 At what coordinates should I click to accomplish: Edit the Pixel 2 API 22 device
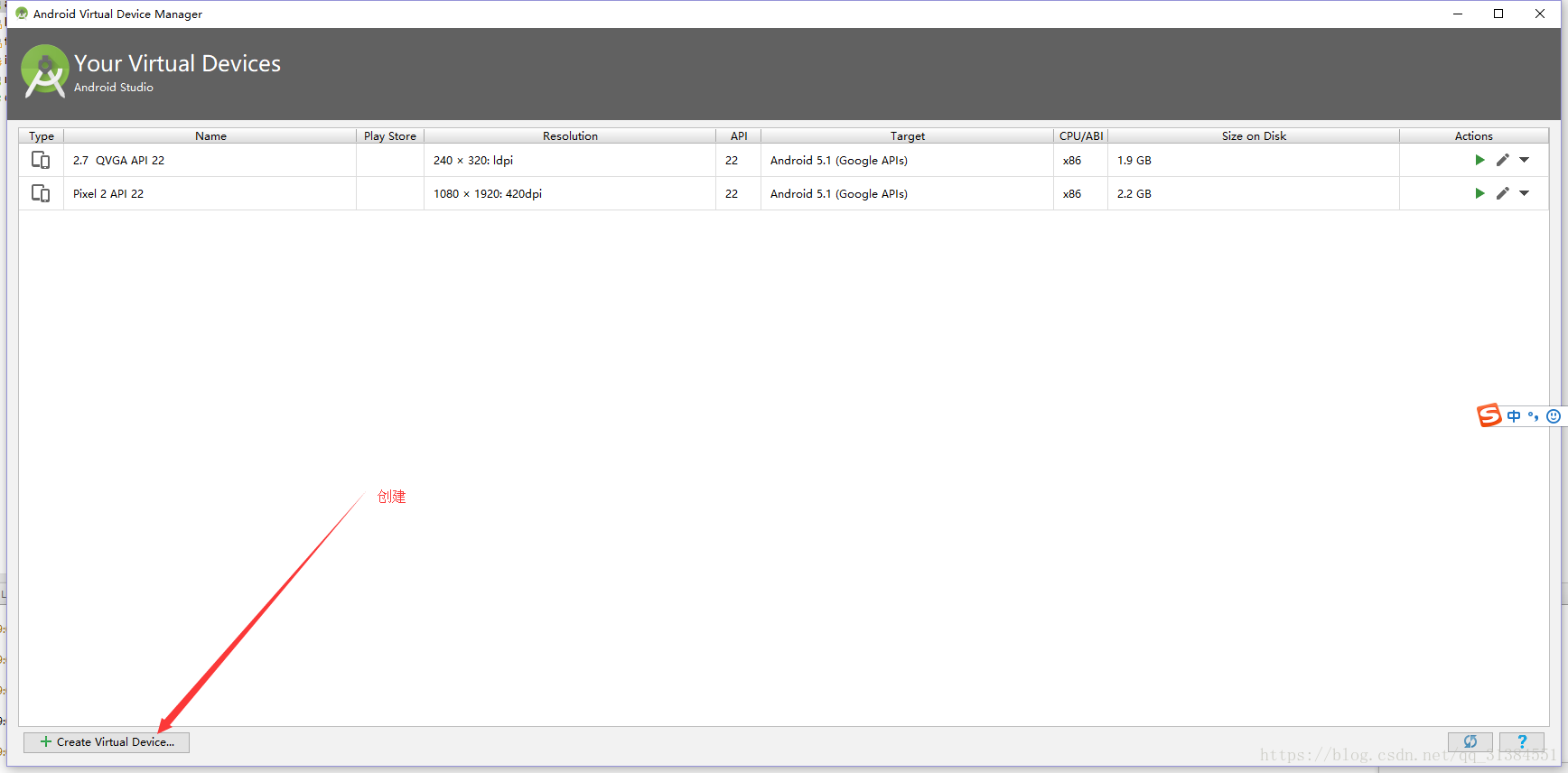[1502, 193]
